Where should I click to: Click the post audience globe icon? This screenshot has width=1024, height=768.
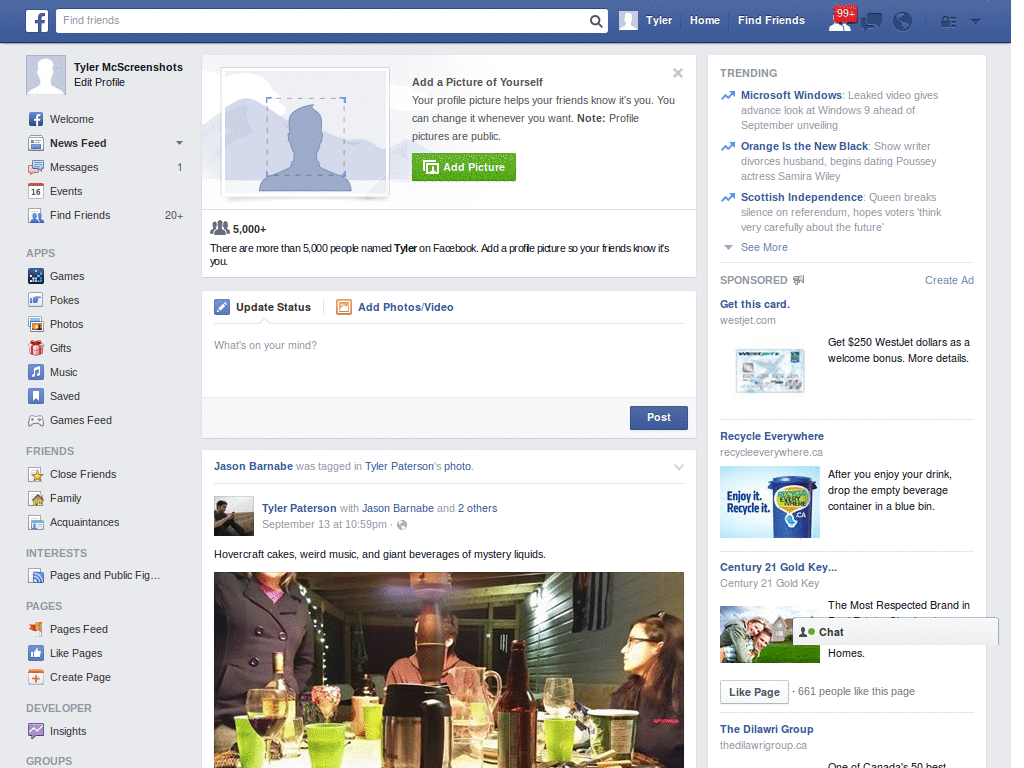point(402,525)
